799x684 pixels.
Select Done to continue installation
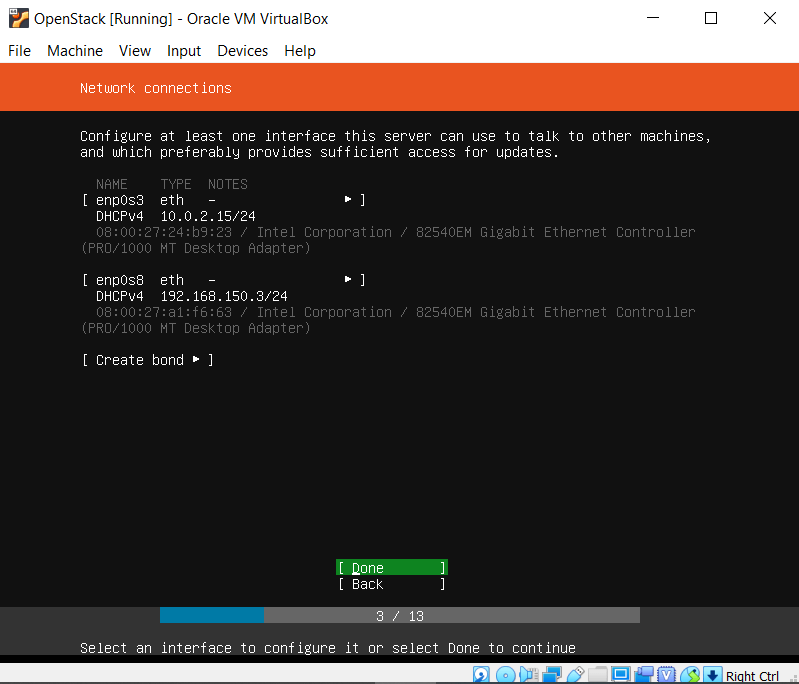[x=391, y=568]
